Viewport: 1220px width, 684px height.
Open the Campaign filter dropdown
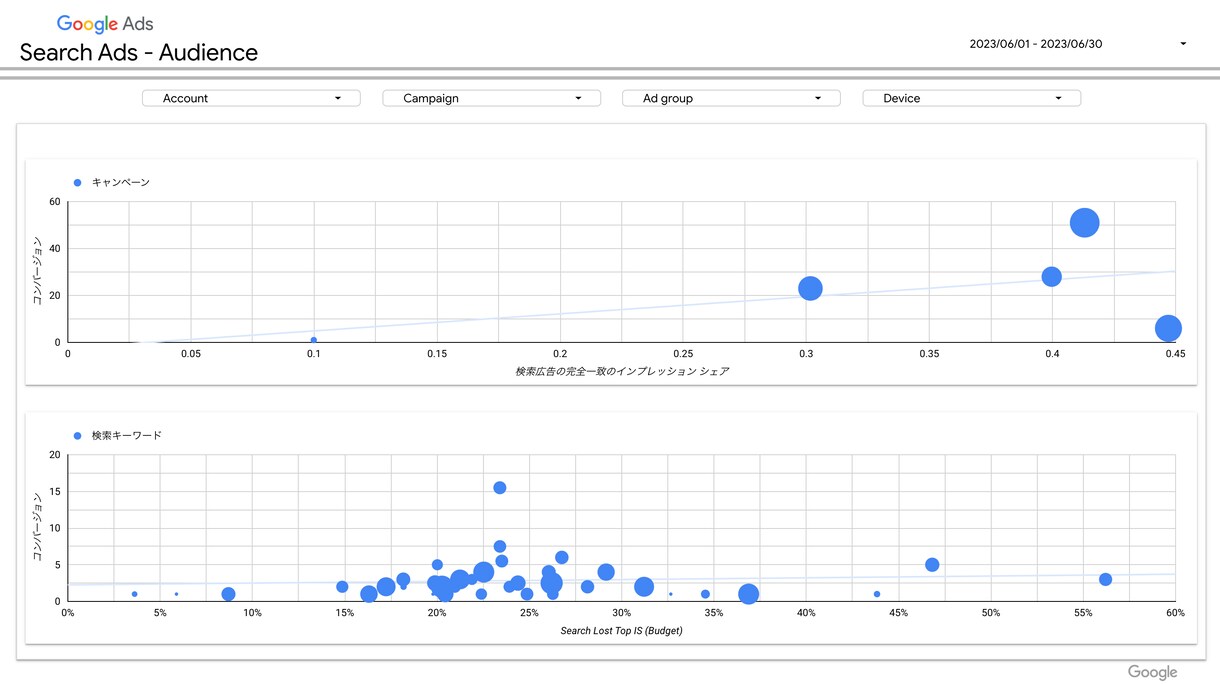point(492,98)
